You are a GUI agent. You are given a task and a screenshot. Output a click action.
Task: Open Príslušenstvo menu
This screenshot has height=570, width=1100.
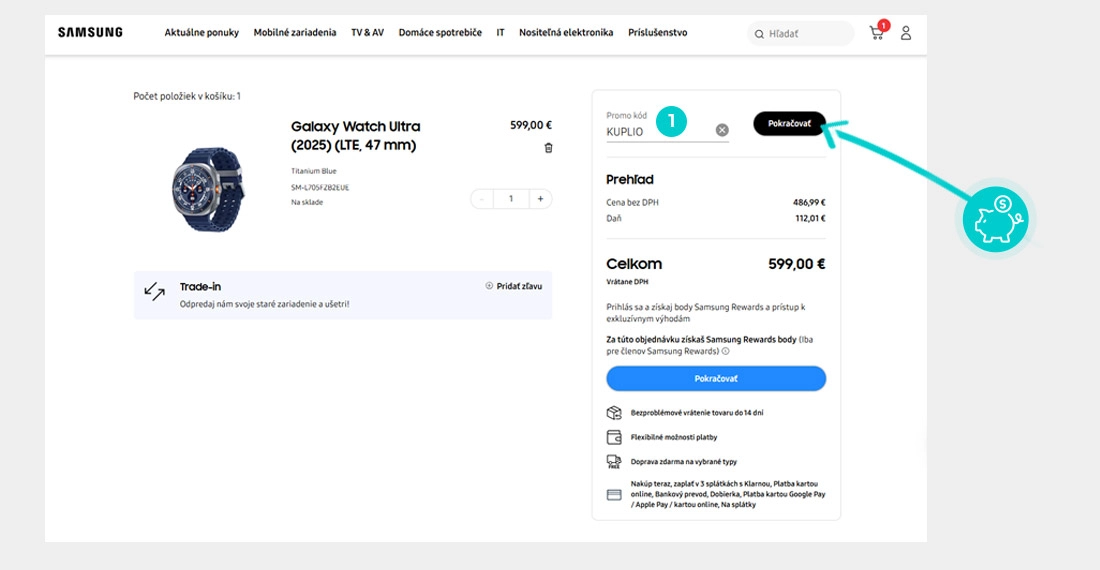click(657, 32)
